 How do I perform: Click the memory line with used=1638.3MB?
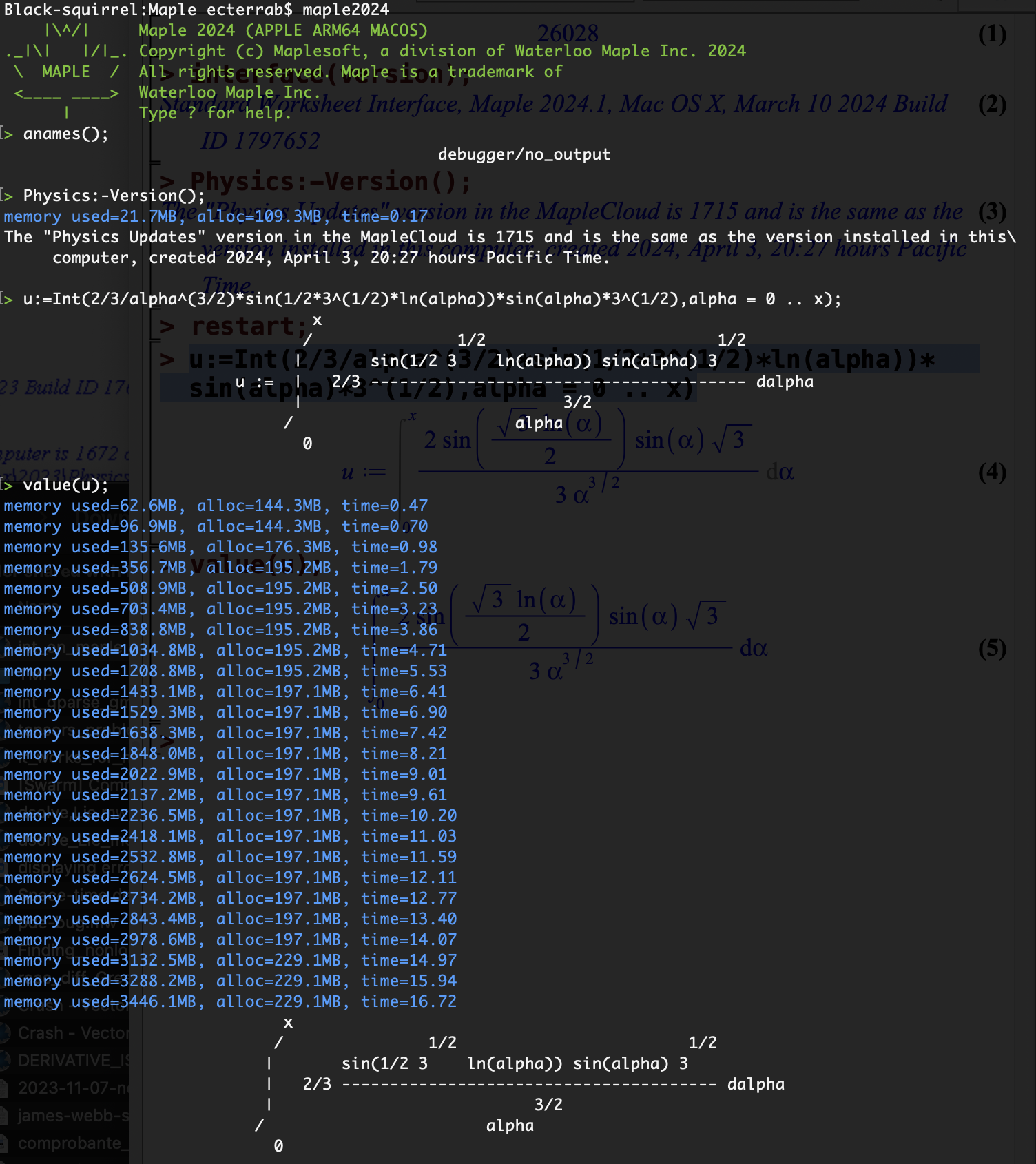coord(225,733)
